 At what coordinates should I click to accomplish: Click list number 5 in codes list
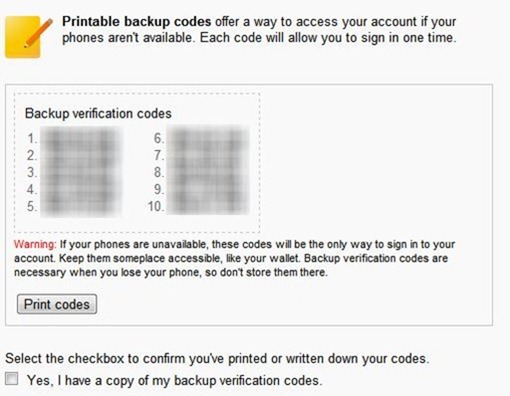[32, 206]
